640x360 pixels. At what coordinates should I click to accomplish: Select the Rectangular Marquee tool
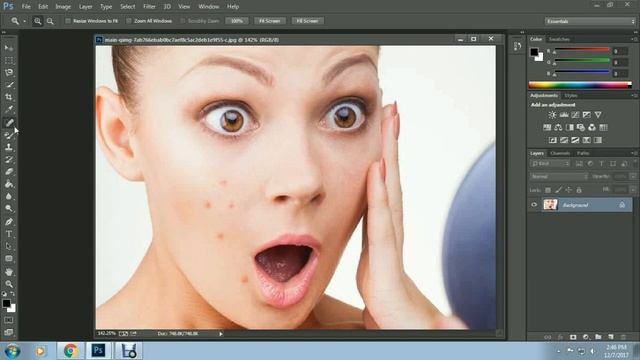(9, 60)
